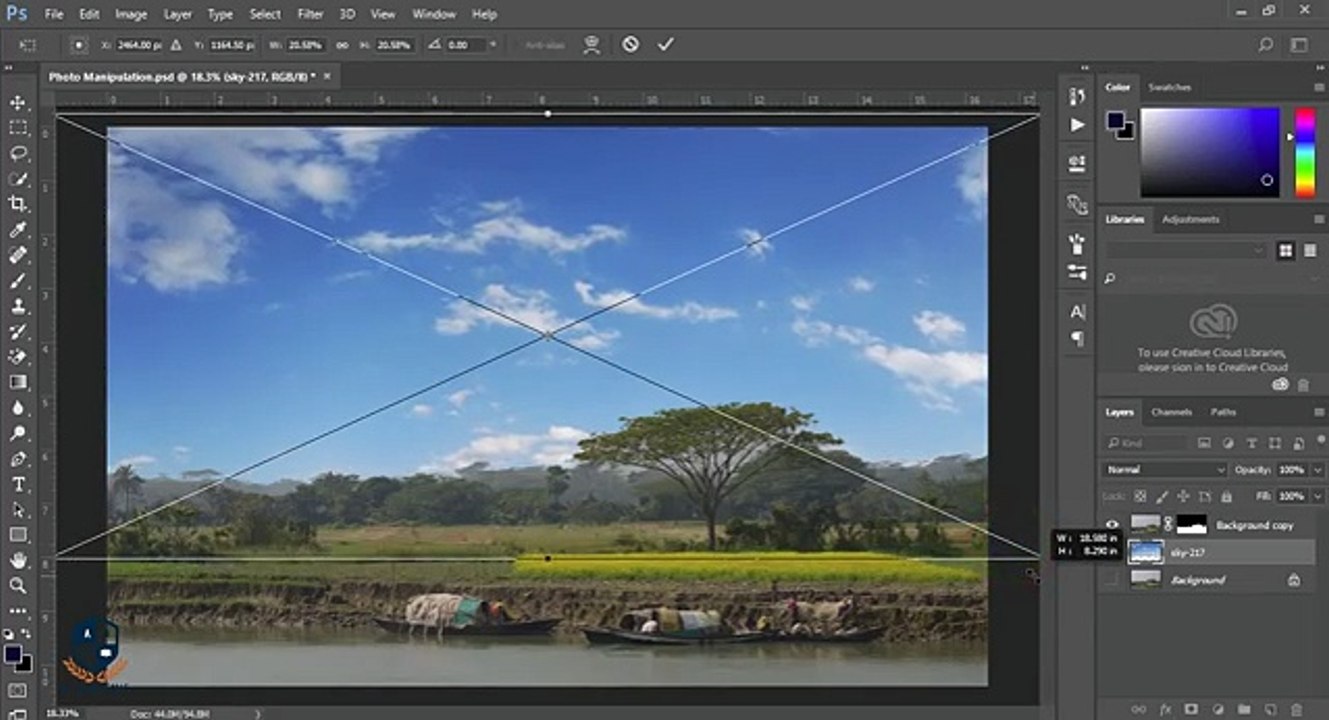
Task: Open the Paragraph panel icon
Action: (x=1077, y=339)
